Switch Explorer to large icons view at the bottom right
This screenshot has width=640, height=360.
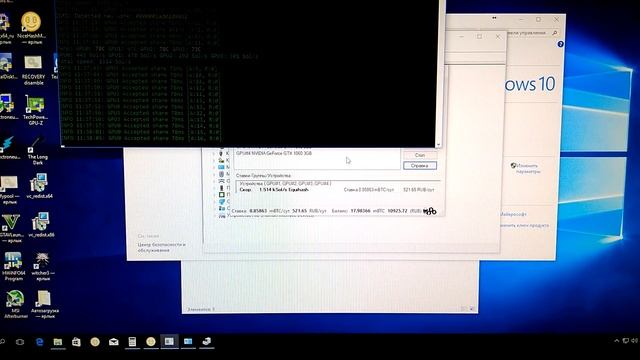(471, 309)
